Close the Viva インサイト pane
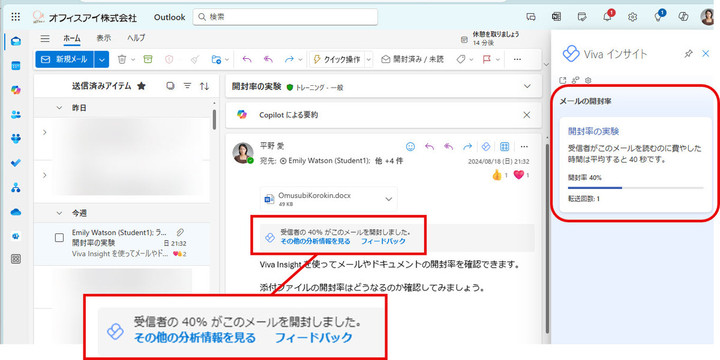This screenshot has width=720, height=360. (x=706, y=54)
